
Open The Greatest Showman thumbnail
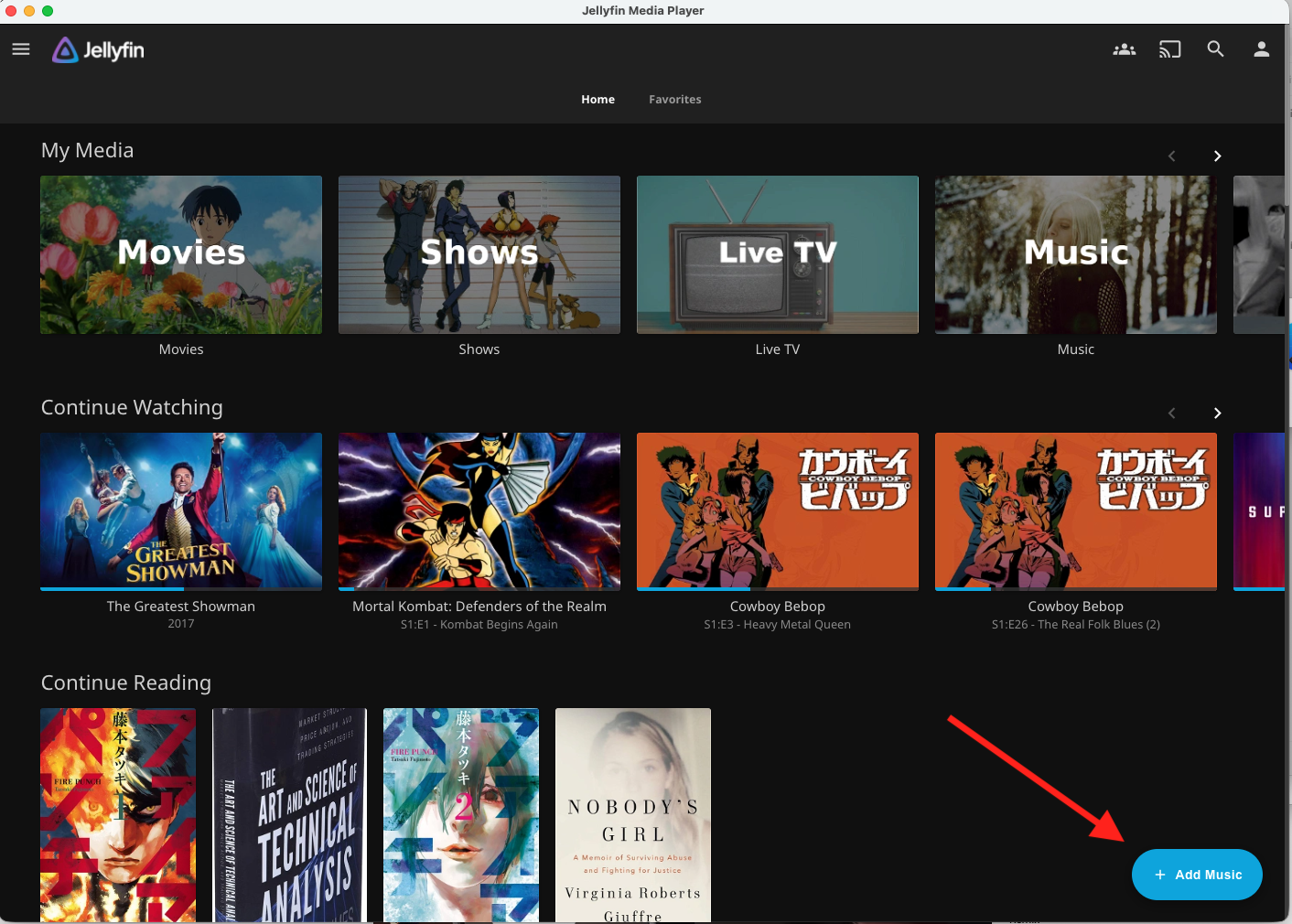181,510
